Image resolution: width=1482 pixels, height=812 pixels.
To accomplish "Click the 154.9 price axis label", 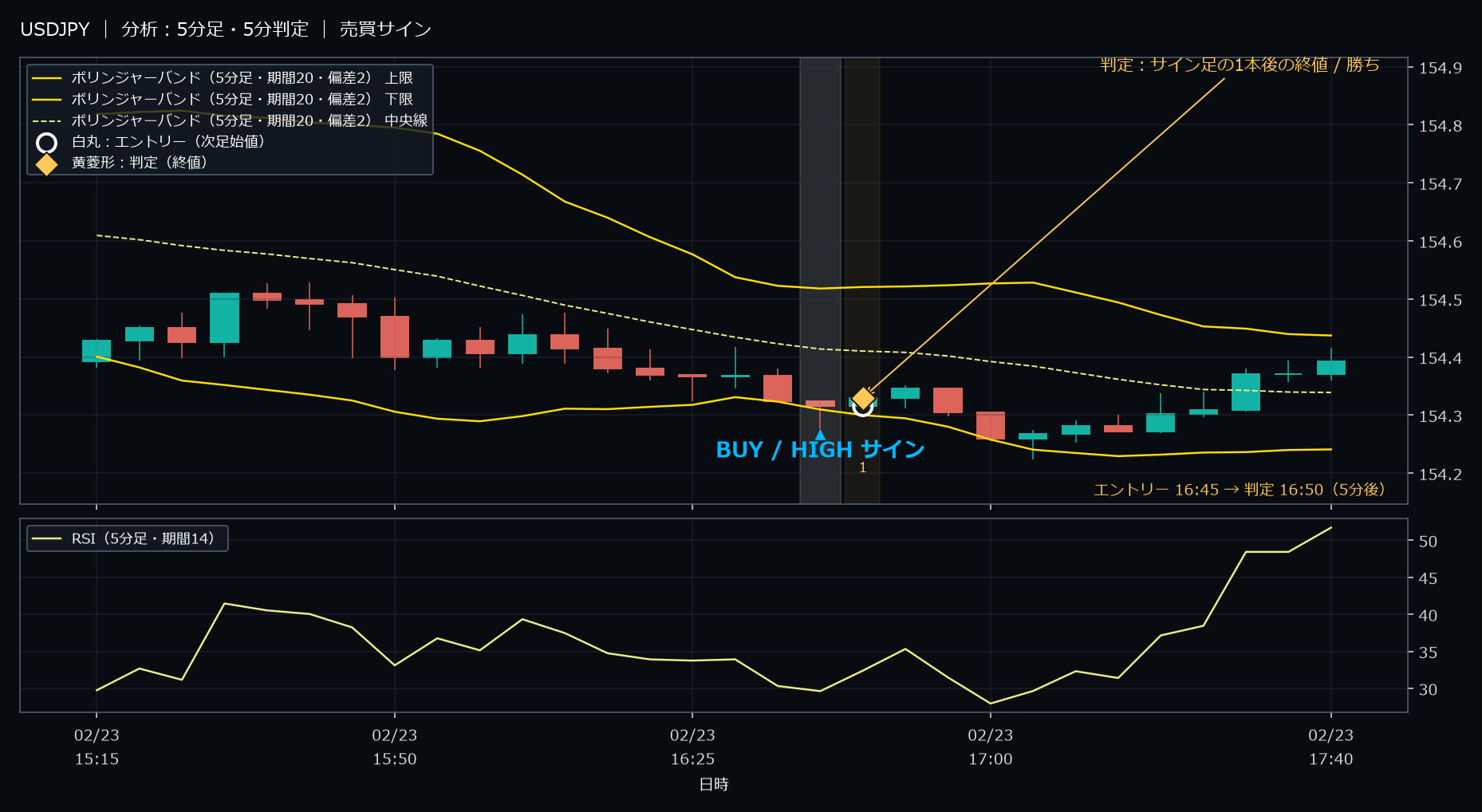I will [1440, 68].
